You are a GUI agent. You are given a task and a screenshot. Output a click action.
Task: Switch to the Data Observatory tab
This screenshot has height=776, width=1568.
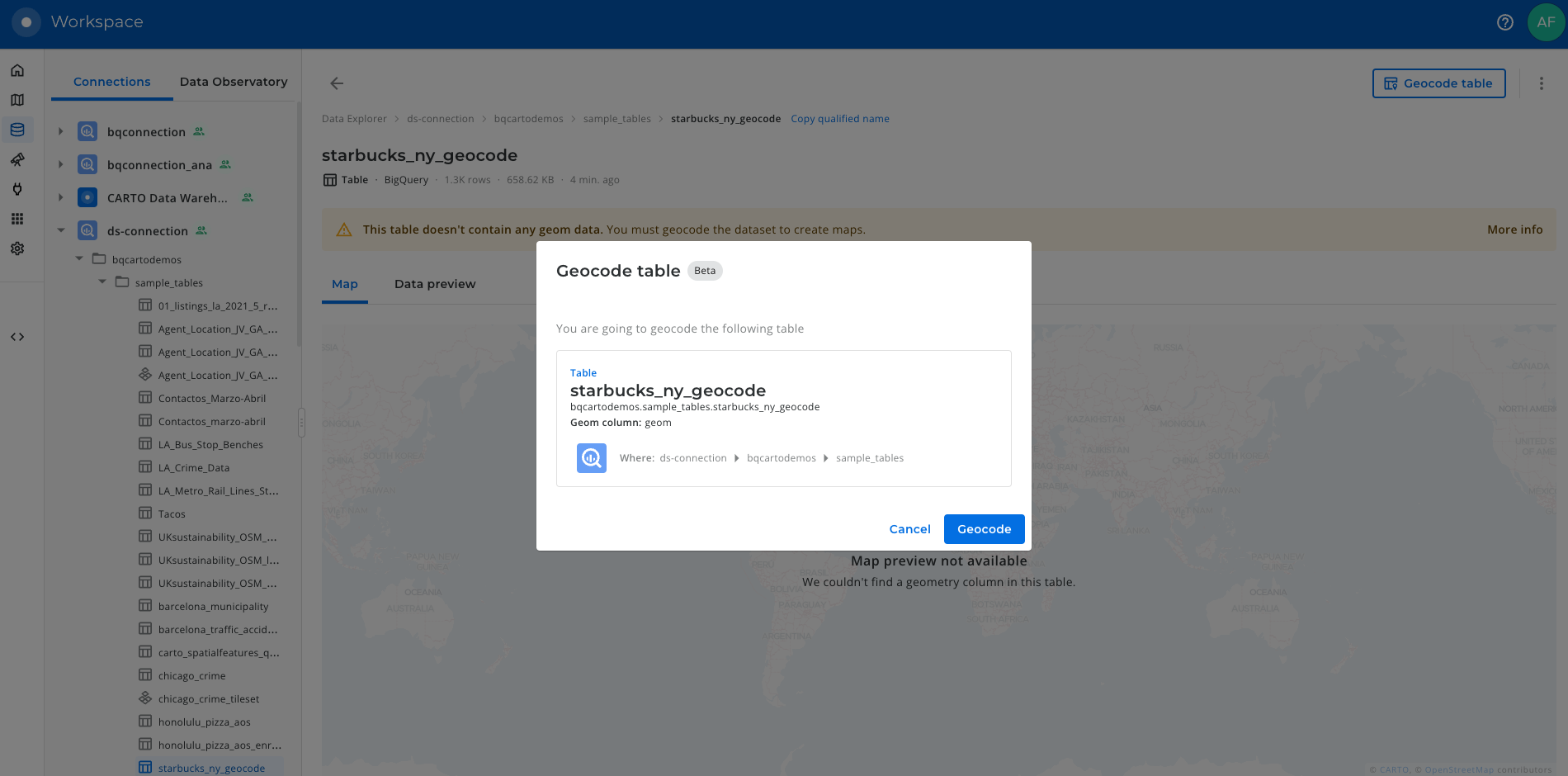(234, 82)
